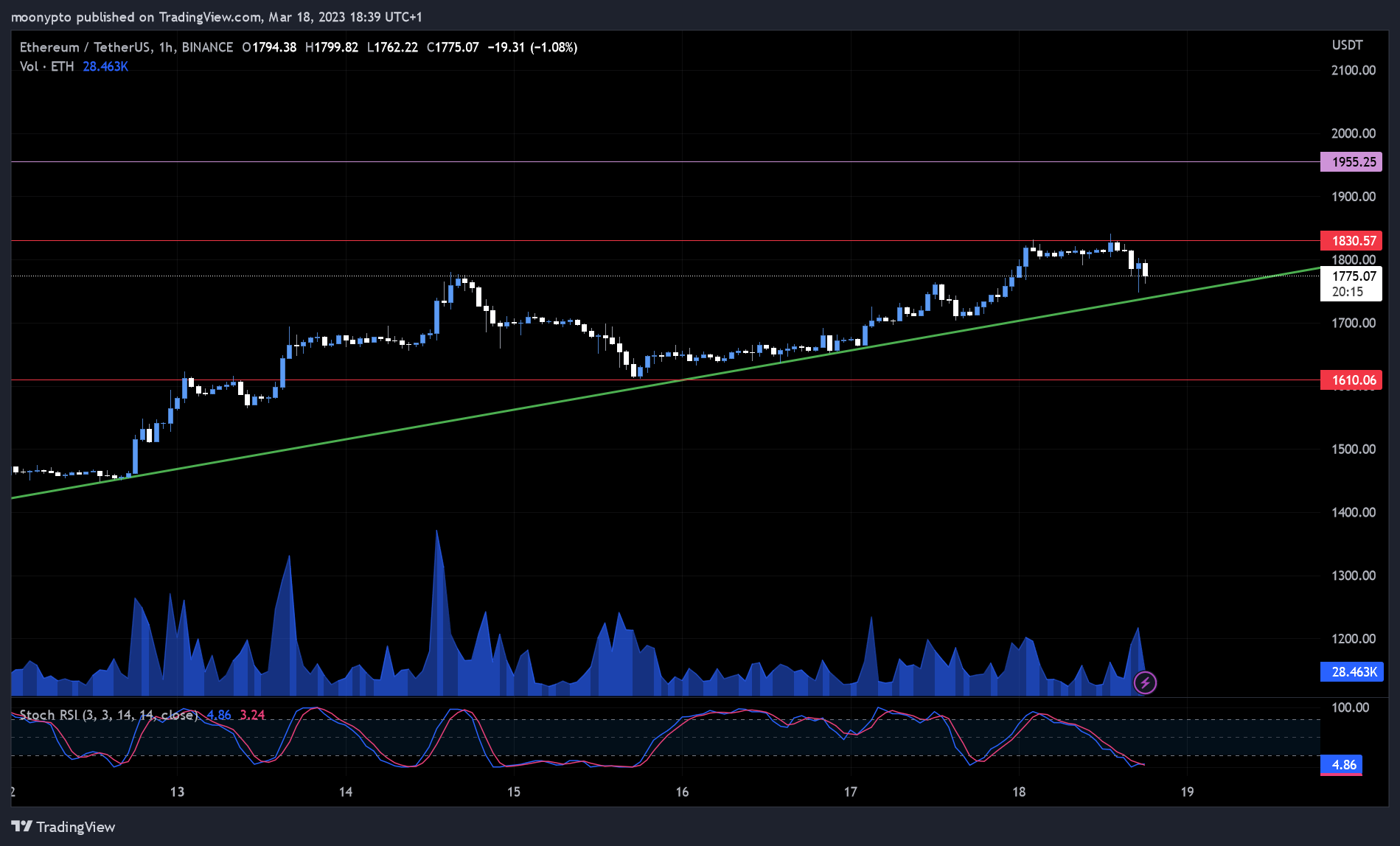The height and width of the screenshot is (846, 1400).
Task: Click the 2000.00 price axis tick
Action: point(1354,133)
